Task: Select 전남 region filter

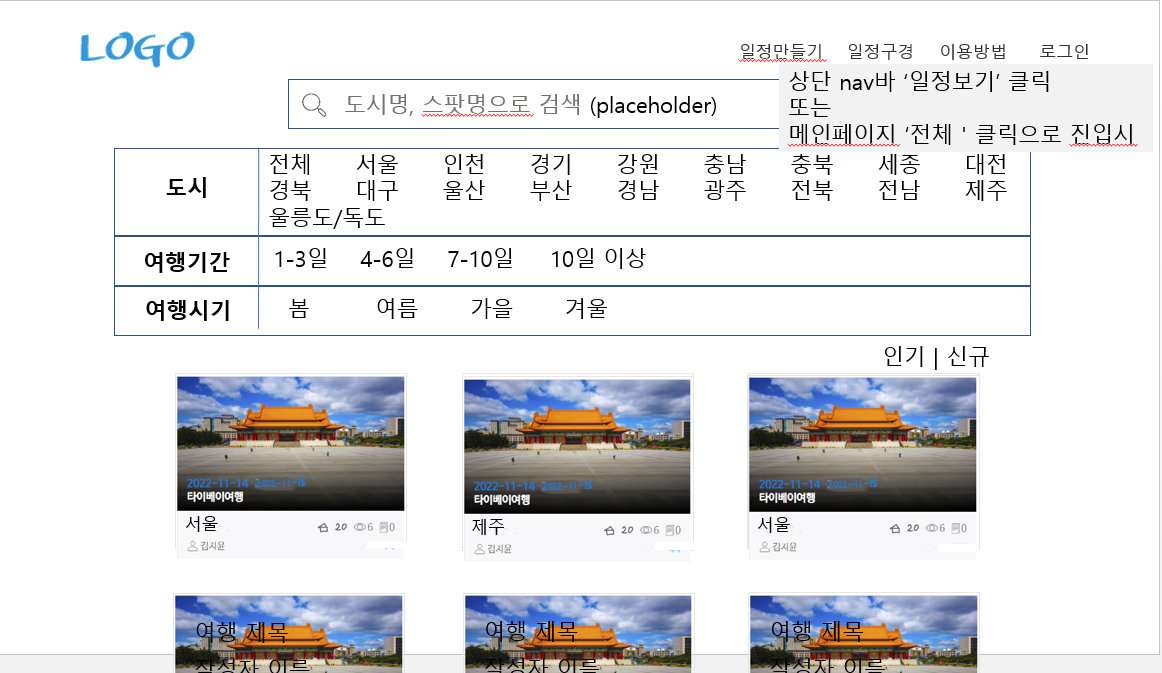Action: pyautogui.click(x=899, y=190)
